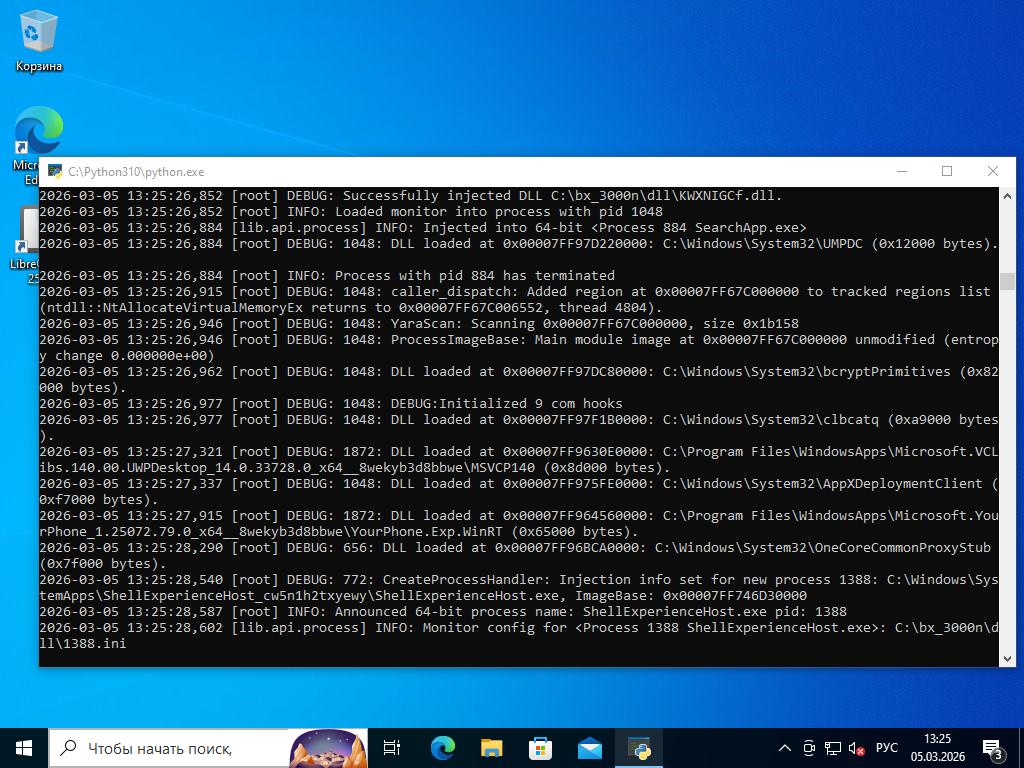
Task: Open Task View from the taskbar
Action: click(x=392, y=748)
